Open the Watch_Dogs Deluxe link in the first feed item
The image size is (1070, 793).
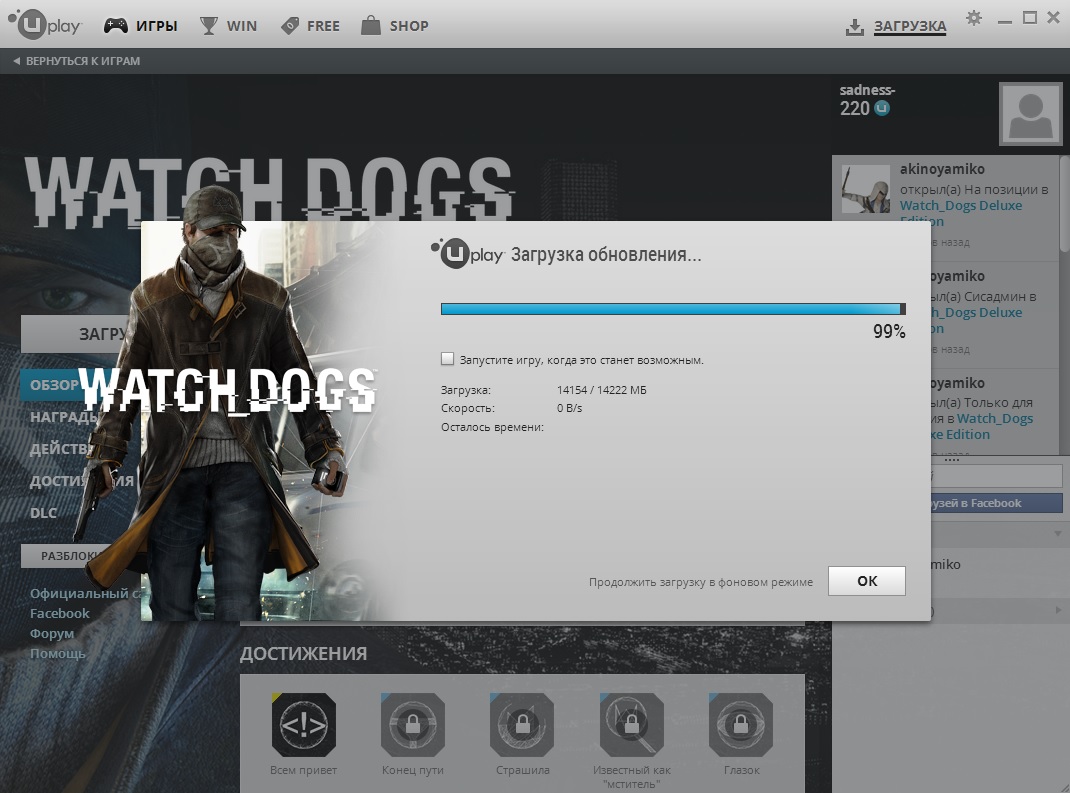(961, 205)
